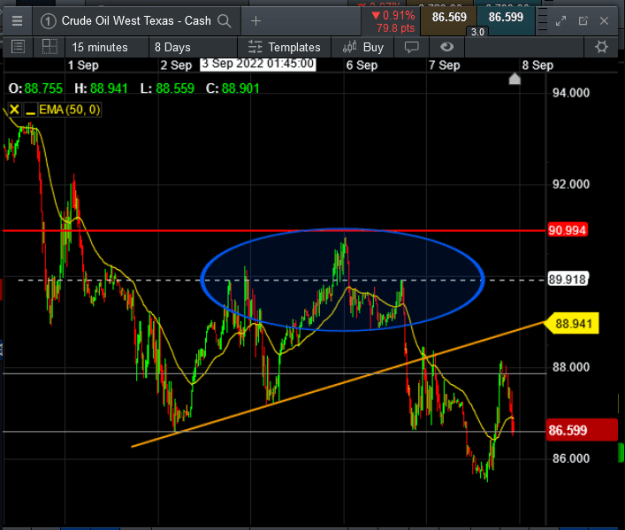Click the 1 Sep date label
Screen dimensions: 625x530
pos(83,65)
